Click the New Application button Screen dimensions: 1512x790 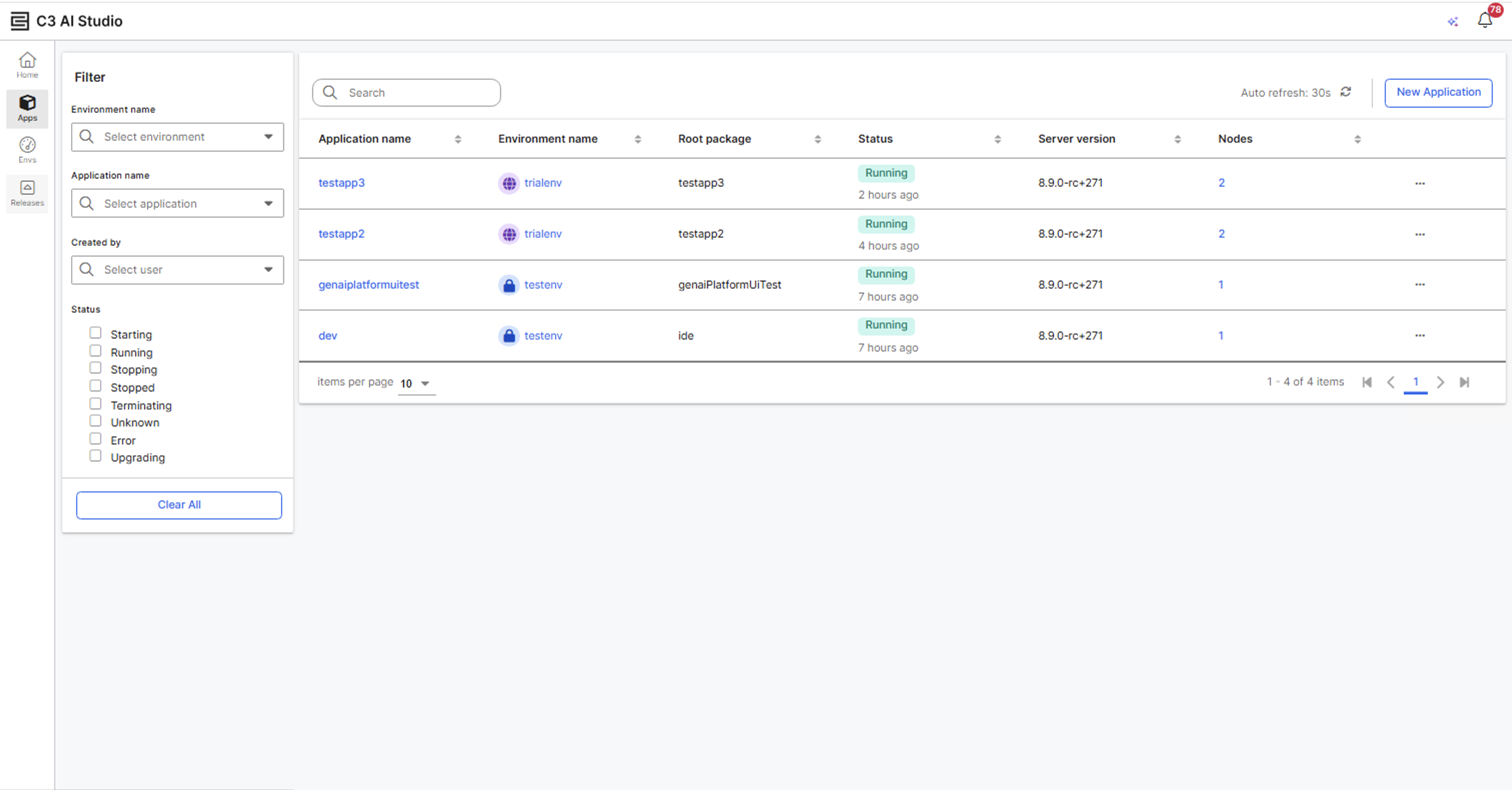click(1438, 92)
